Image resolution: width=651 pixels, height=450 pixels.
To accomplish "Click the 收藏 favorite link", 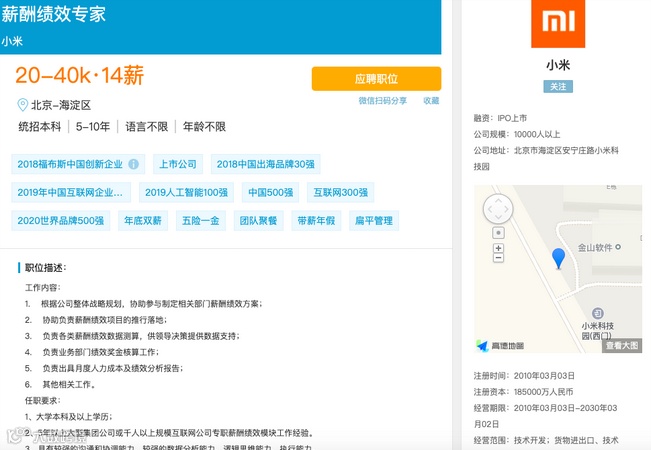I will 431,100.
